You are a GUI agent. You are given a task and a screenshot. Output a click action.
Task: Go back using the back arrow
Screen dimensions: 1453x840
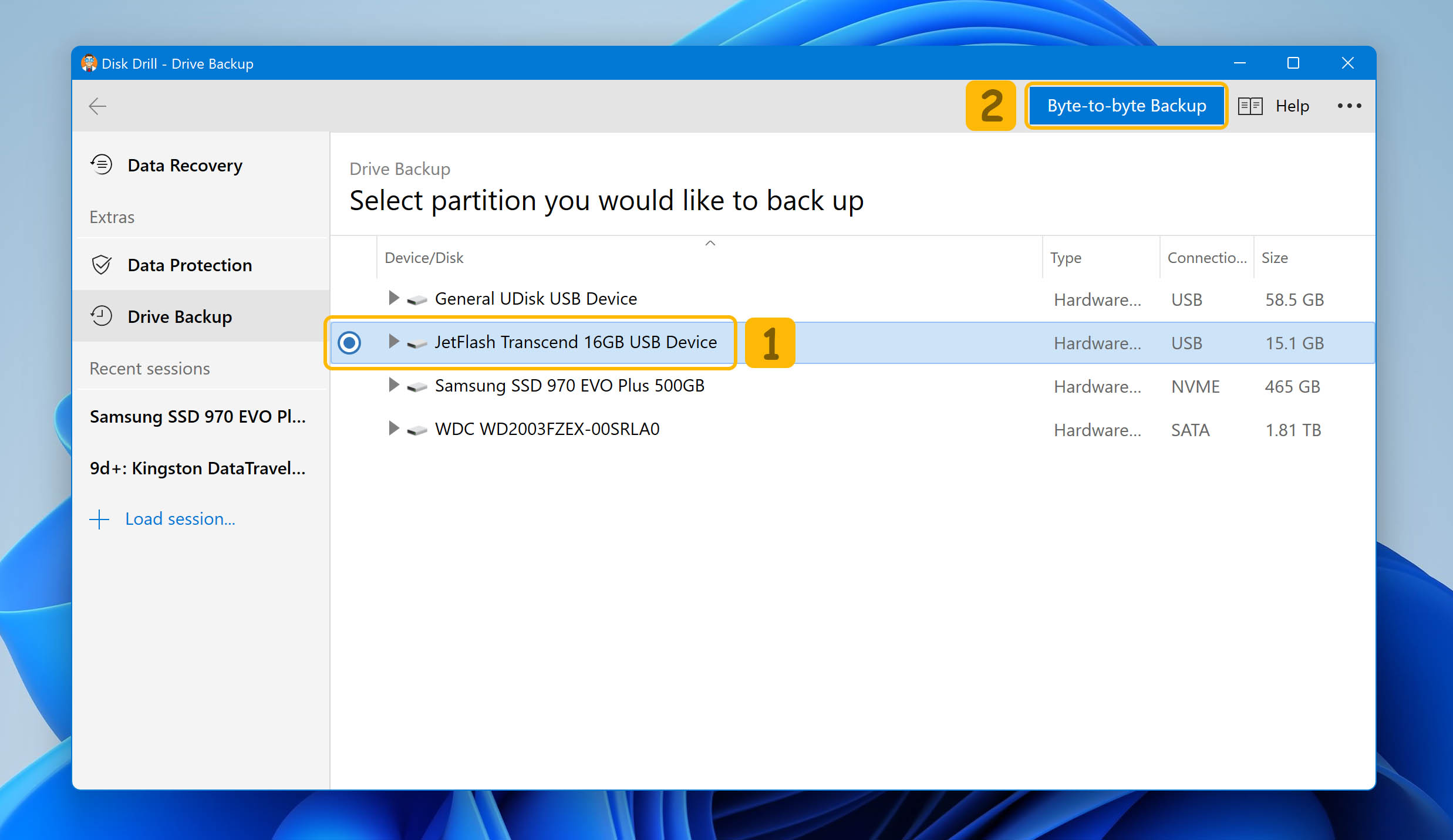[97, 106]
